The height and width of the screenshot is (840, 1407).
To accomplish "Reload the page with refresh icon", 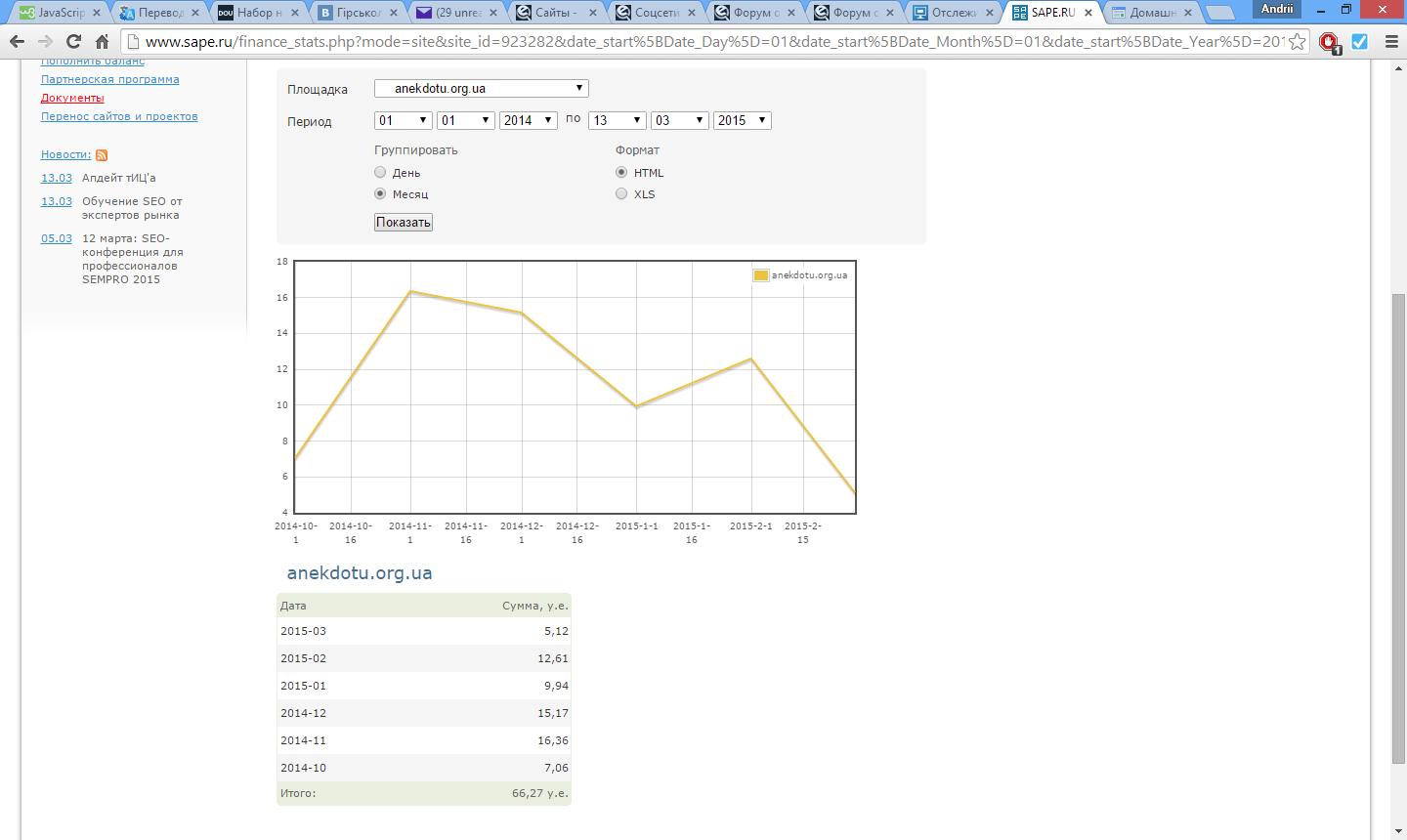I will [73, 42].
